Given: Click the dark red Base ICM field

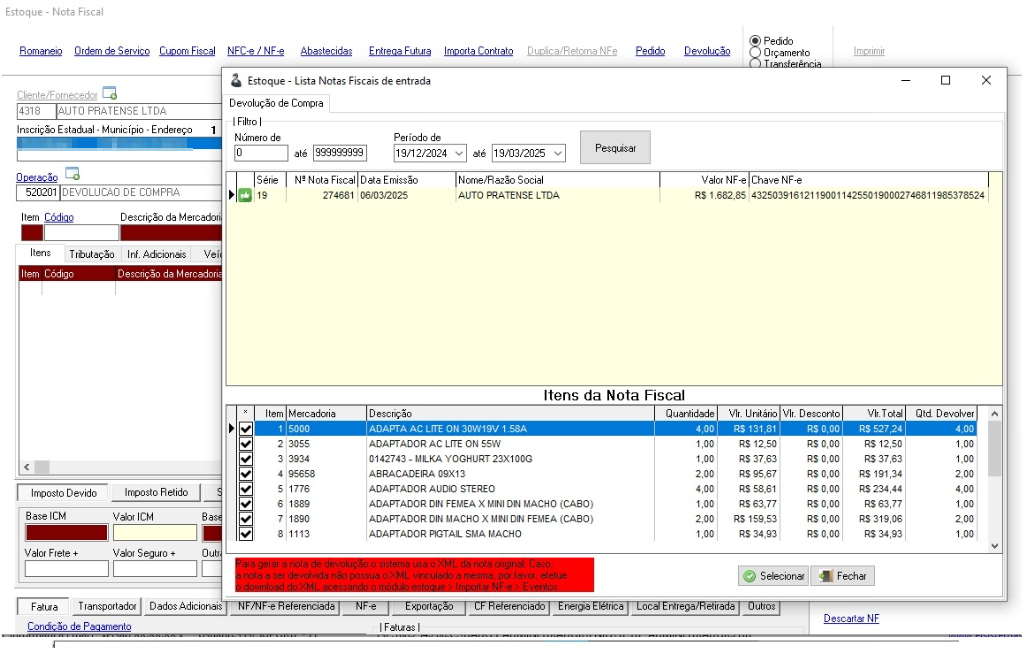Looking at the screenshot, I should (x=66, y=533).
